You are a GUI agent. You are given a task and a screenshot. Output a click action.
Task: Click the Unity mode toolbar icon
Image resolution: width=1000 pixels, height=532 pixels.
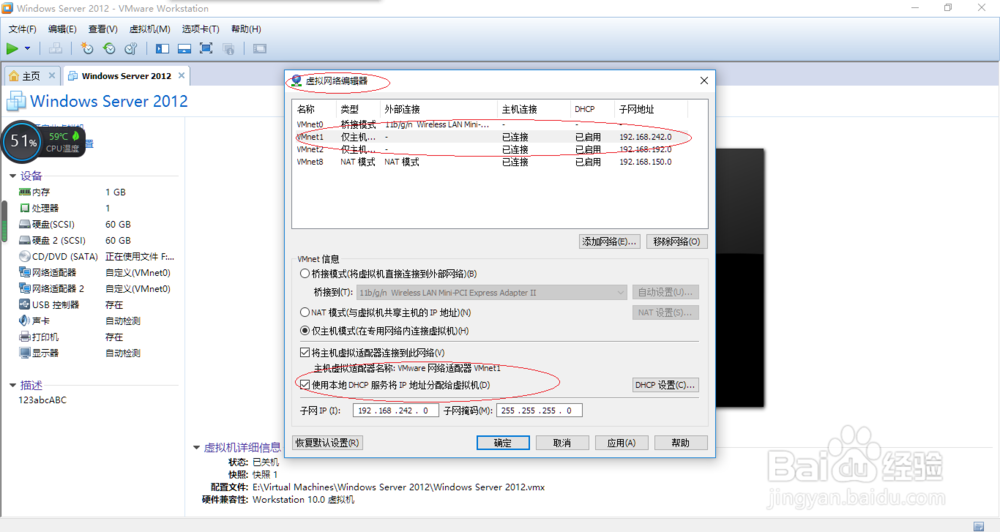(x=228, y=48)
